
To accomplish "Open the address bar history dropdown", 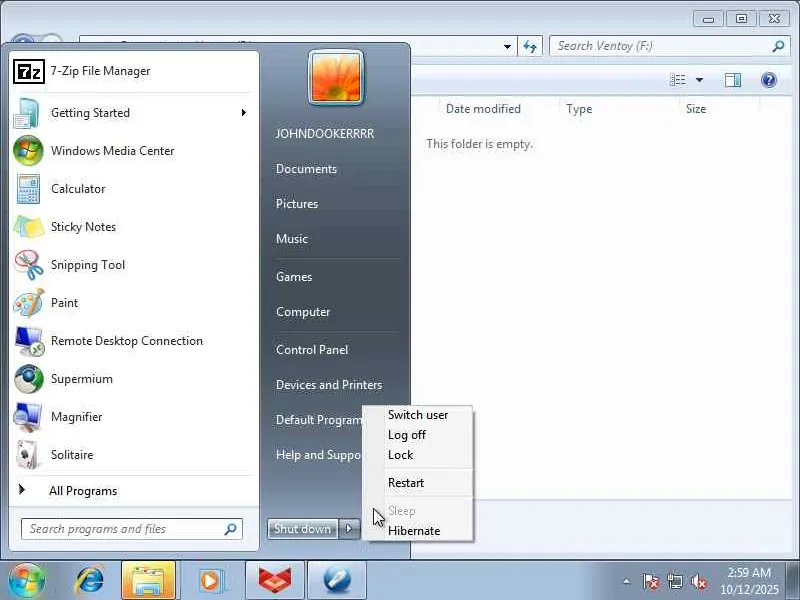I will tap(507, 46).
